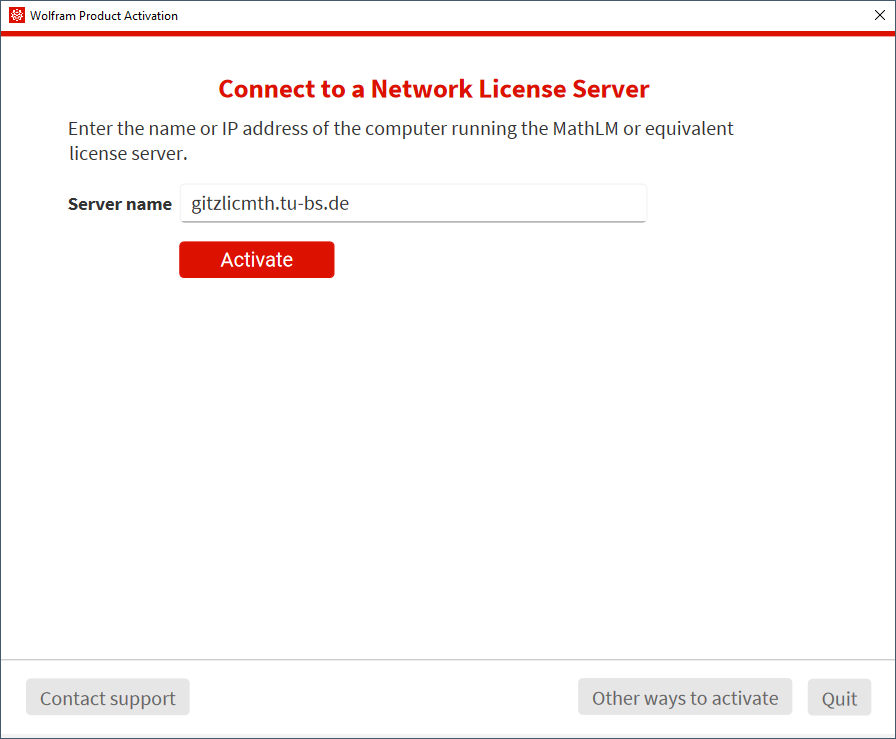Focus the Server name input field
This screenshot has height=739, width=896.
(413, 203)
